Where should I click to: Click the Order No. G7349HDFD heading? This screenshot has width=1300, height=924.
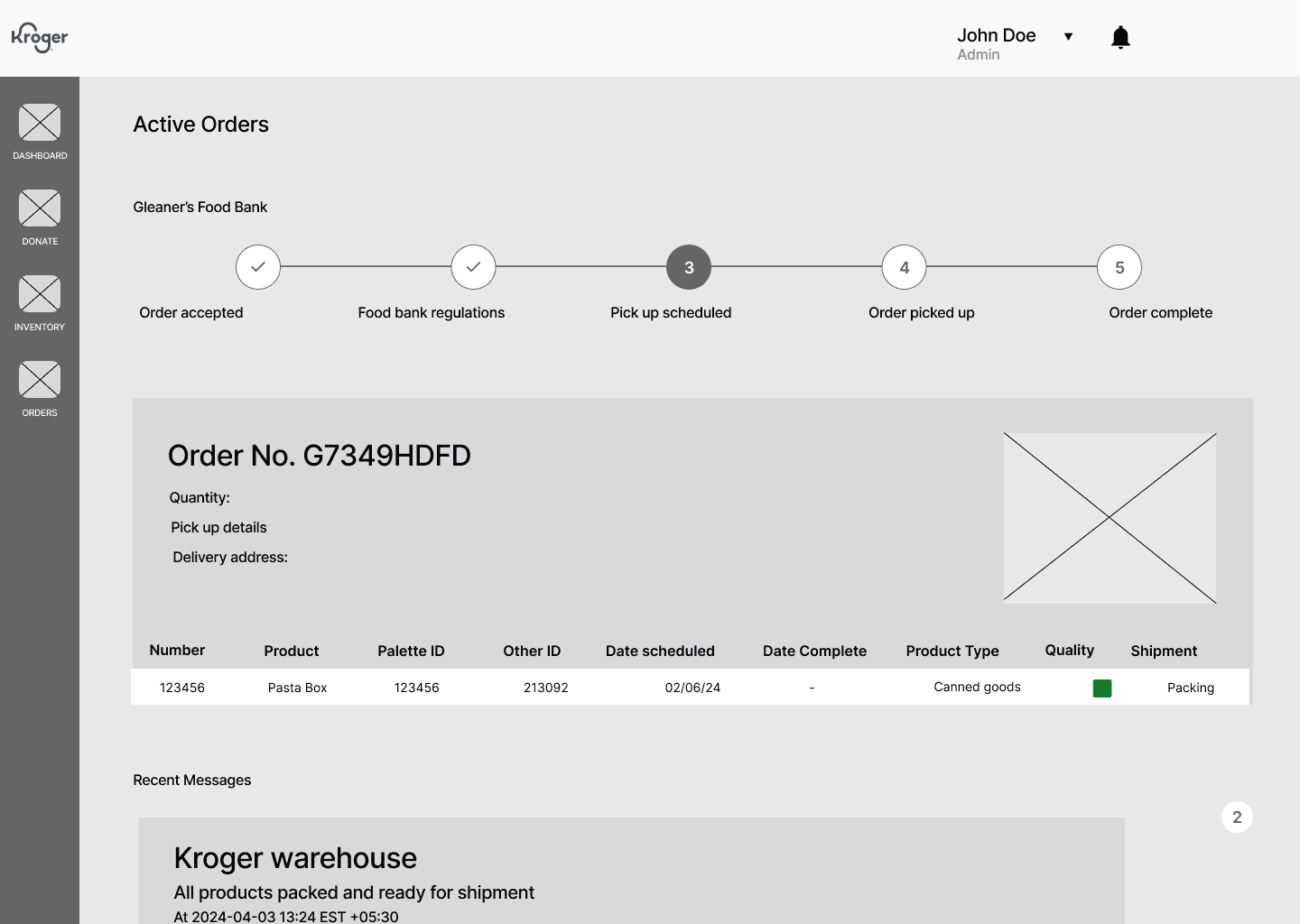tap(320, 456)
